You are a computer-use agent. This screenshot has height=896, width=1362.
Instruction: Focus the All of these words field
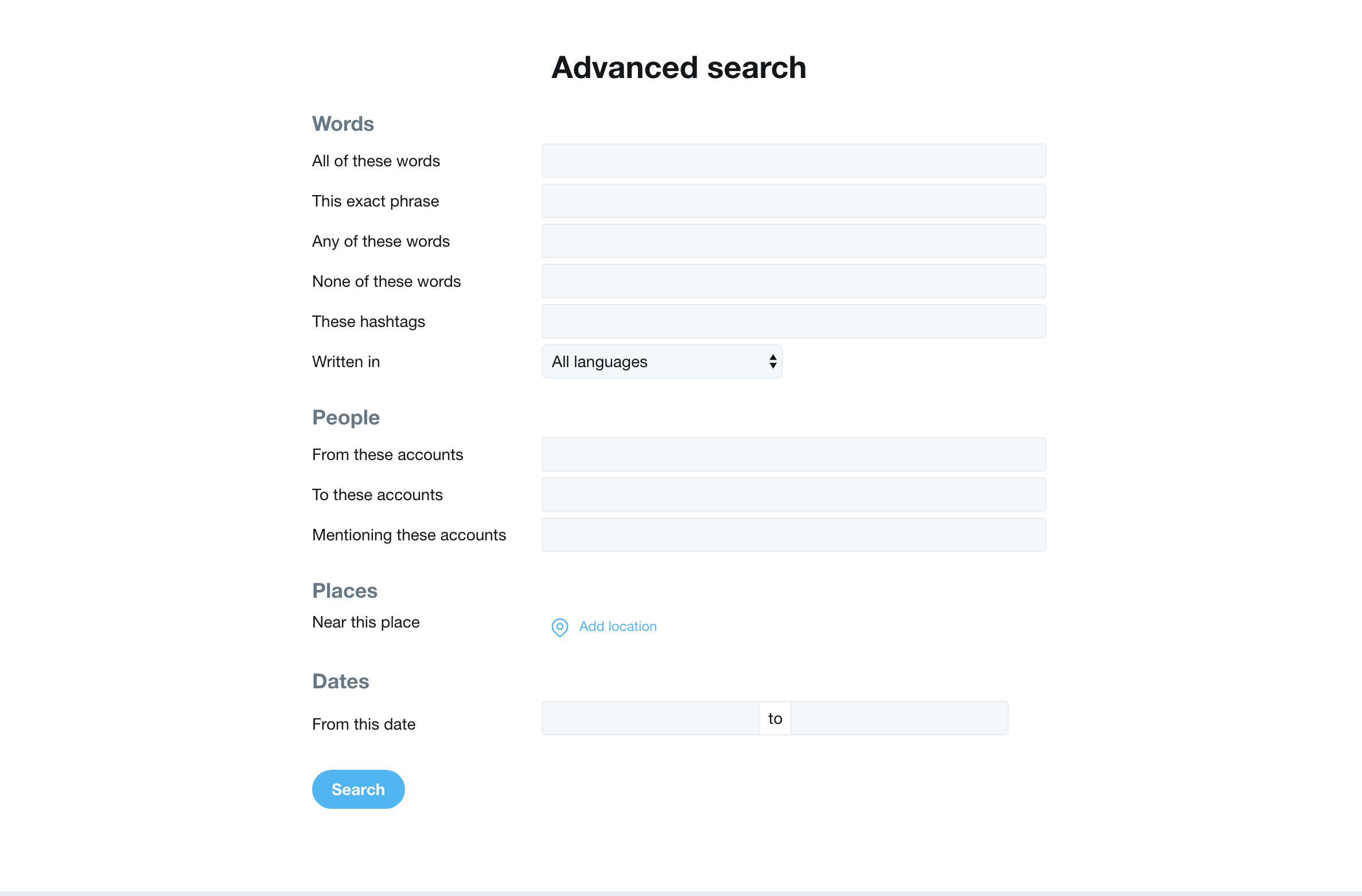click(x=793, y=161)
